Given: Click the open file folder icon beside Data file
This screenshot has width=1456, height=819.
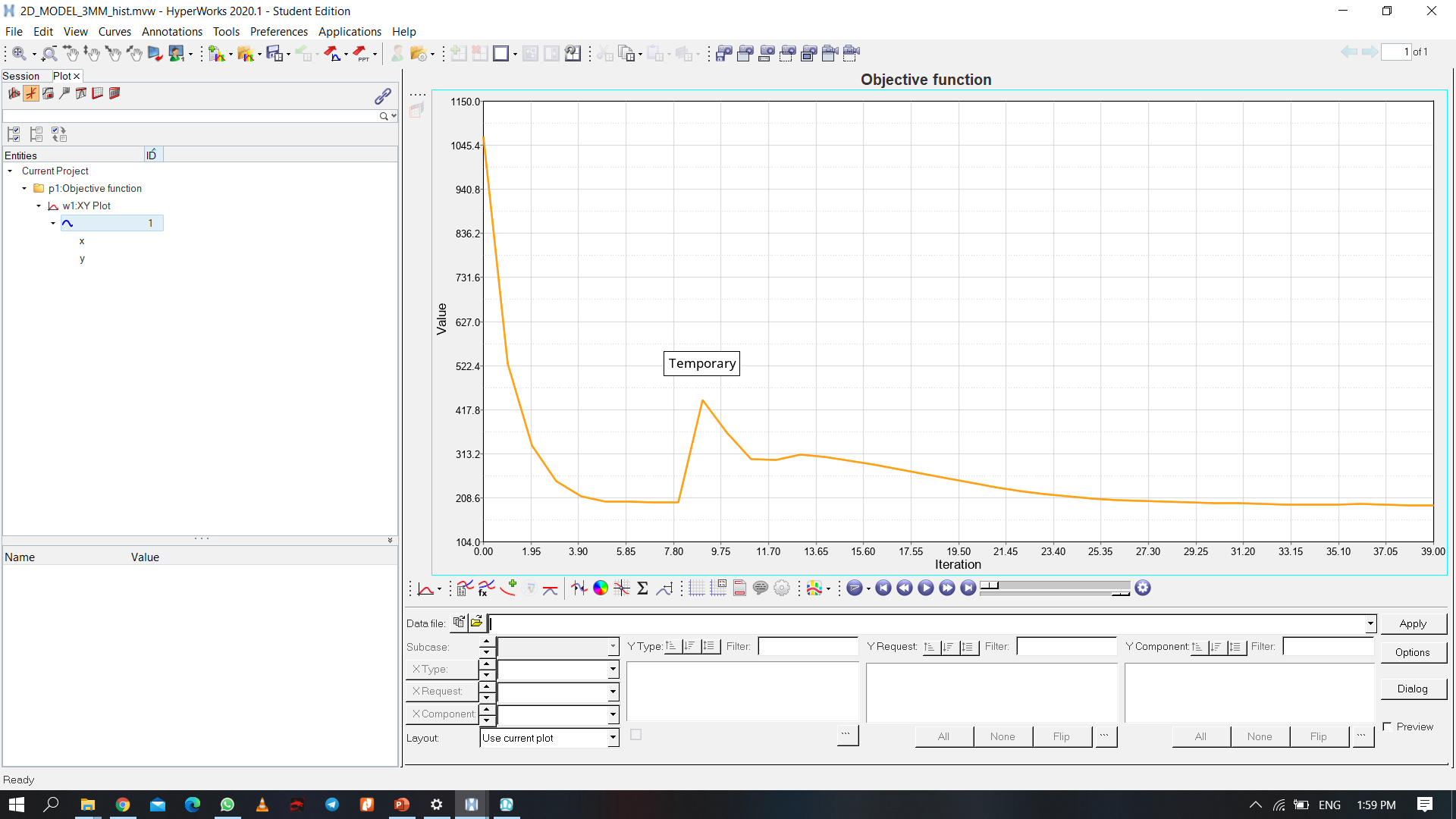Looking at the screenshot, I should coord(477,623).
